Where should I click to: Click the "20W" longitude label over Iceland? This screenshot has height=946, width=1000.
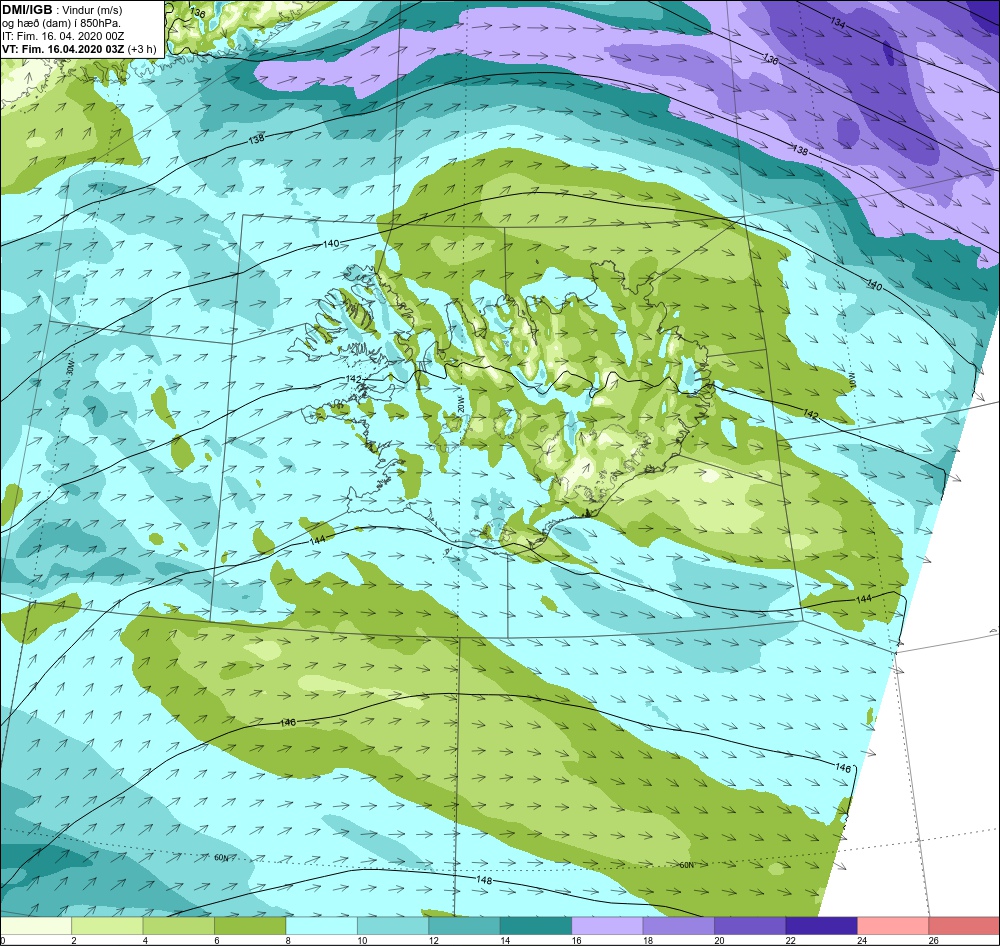click(460, 404)
